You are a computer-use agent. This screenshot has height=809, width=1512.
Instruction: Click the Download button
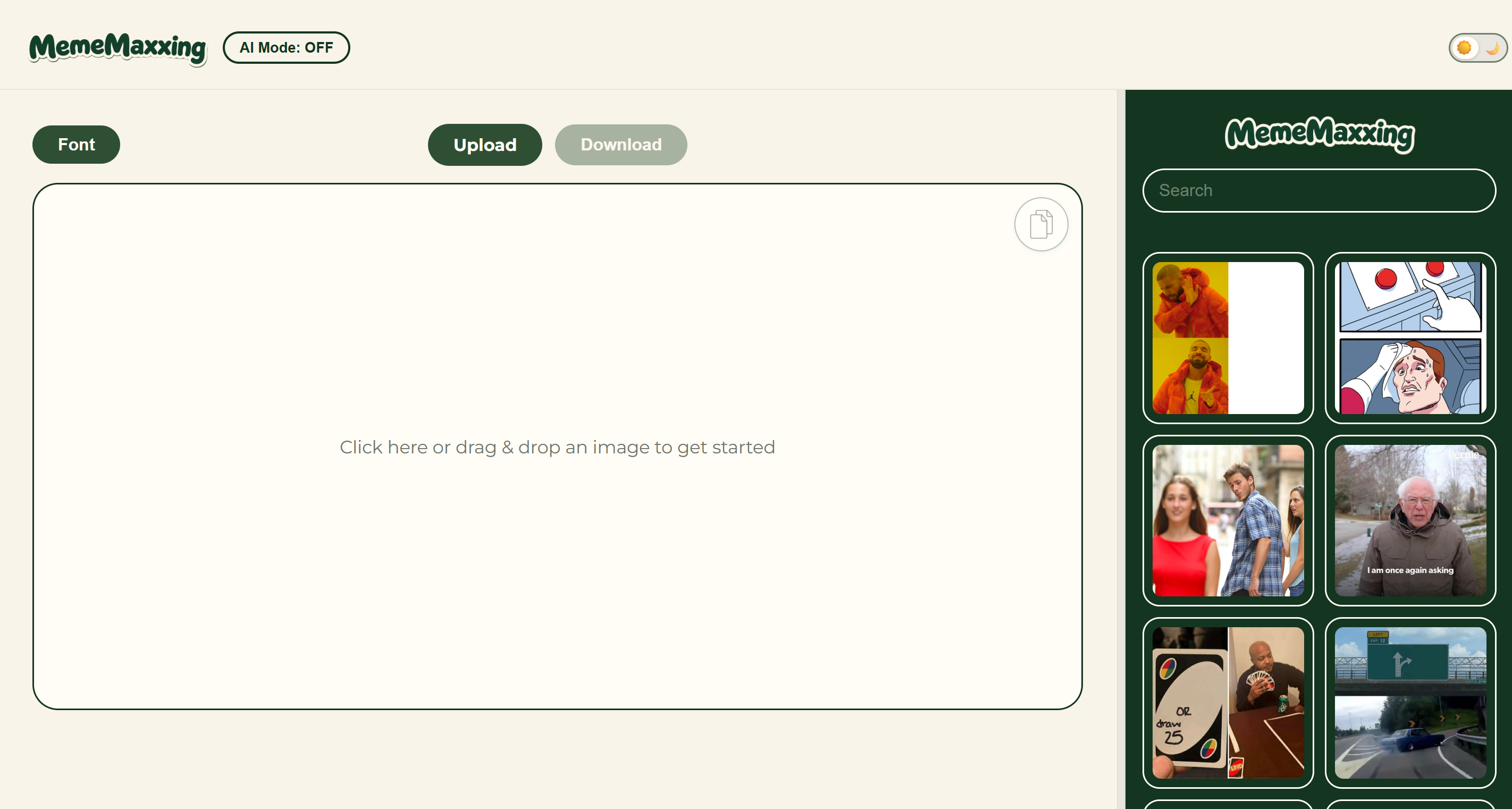621,145
